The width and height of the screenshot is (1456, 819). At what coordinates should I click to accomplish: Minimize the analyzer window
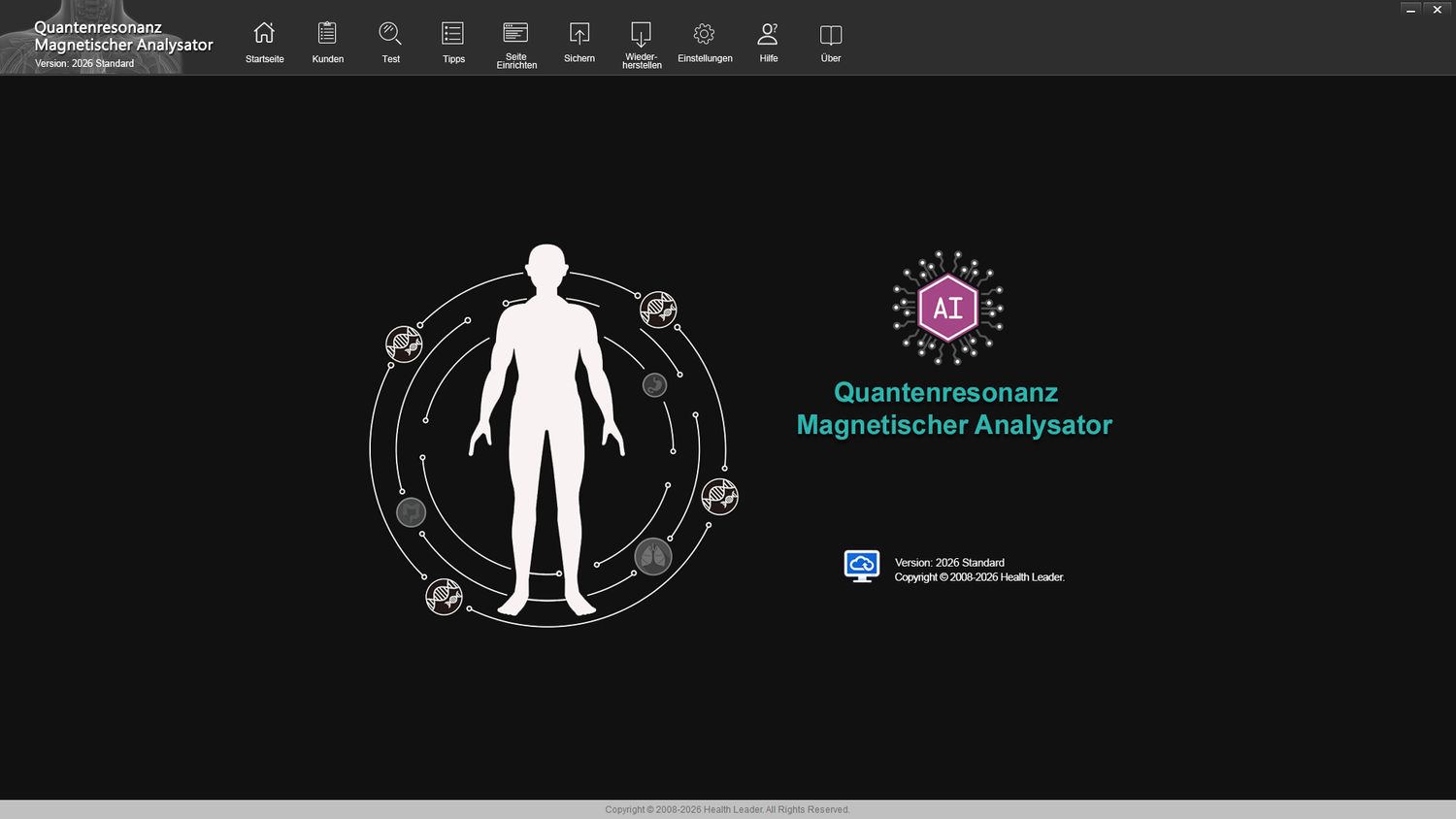[1411, 9]
